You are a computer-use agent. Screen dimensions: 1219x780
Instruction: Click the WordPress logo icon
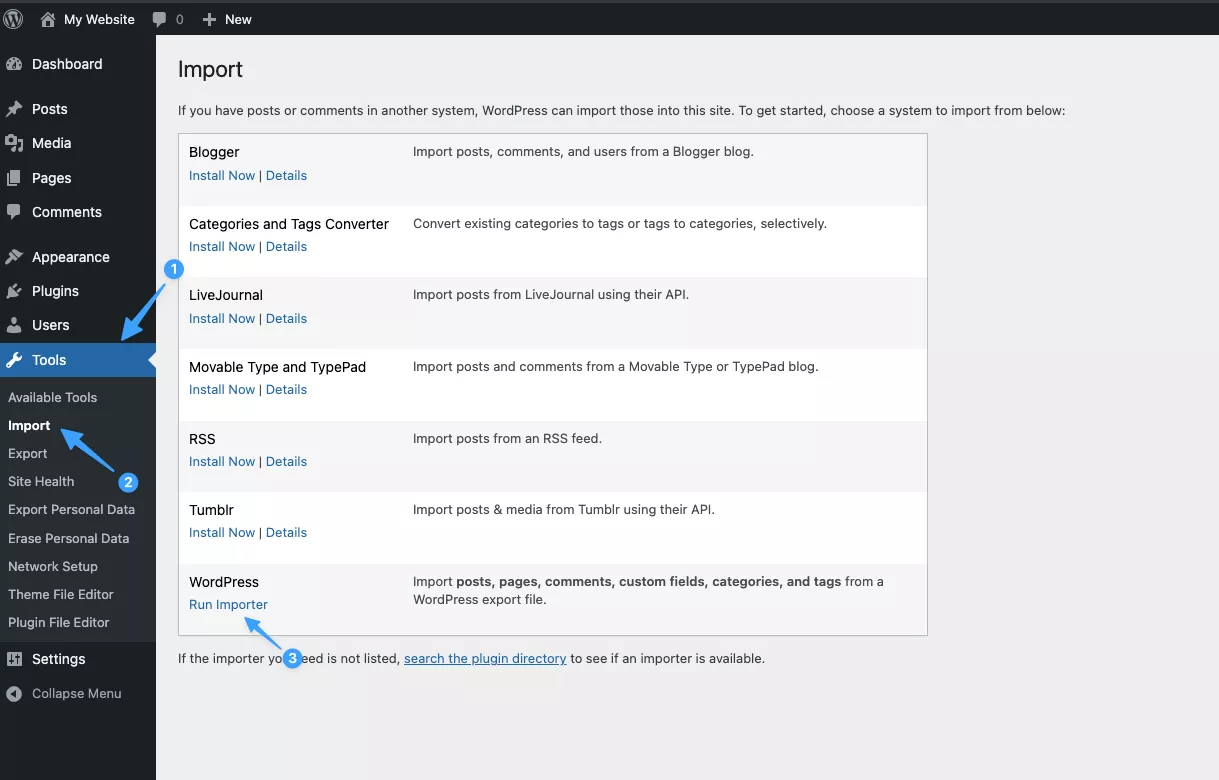pyautogui.click(x=14, y=19)
